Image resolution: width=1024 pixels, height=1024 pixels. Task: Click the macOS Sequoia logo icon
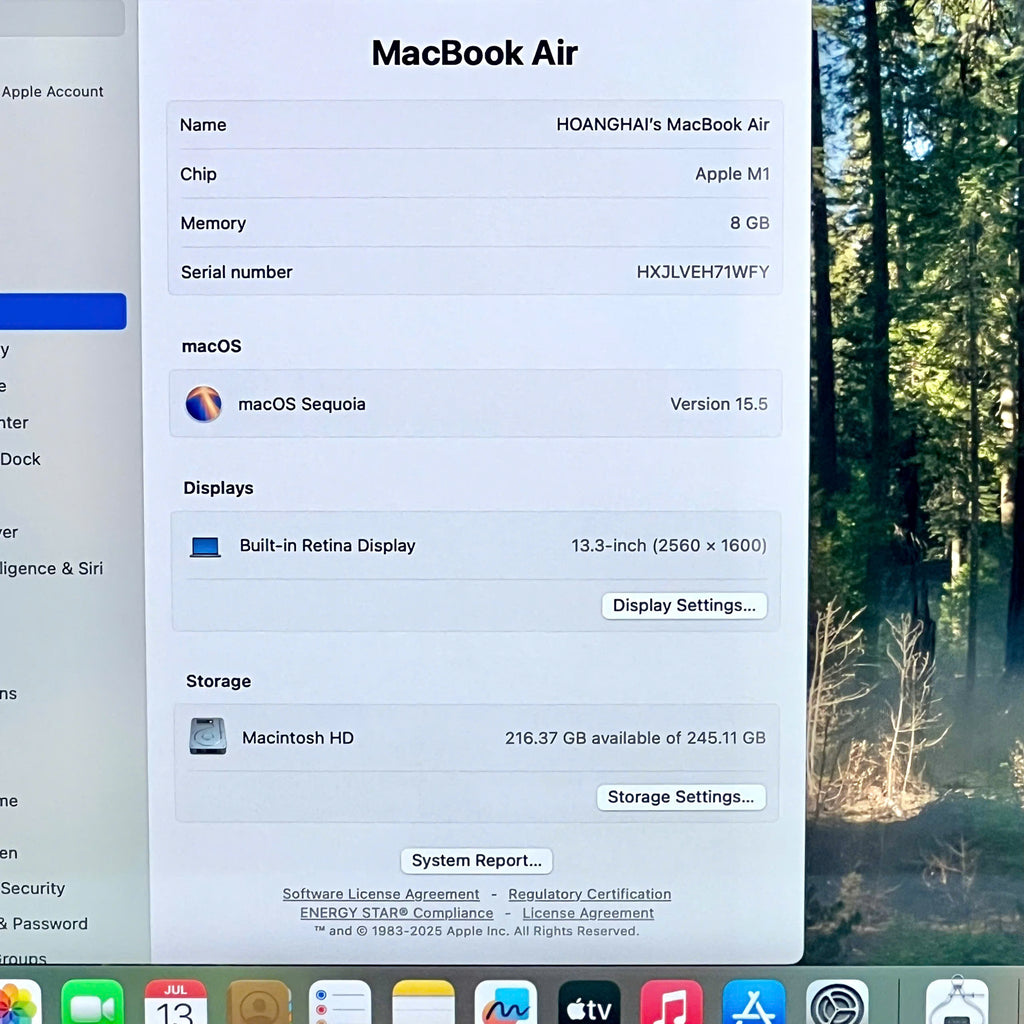click(x=203, y=404)
